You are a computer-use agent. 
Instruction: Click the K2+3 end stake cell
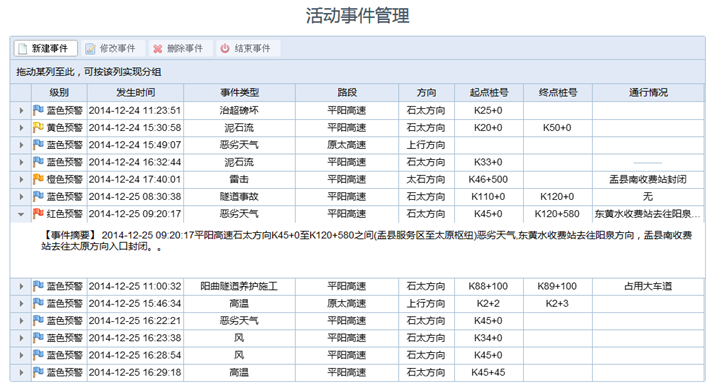click(x=557, y=304)
